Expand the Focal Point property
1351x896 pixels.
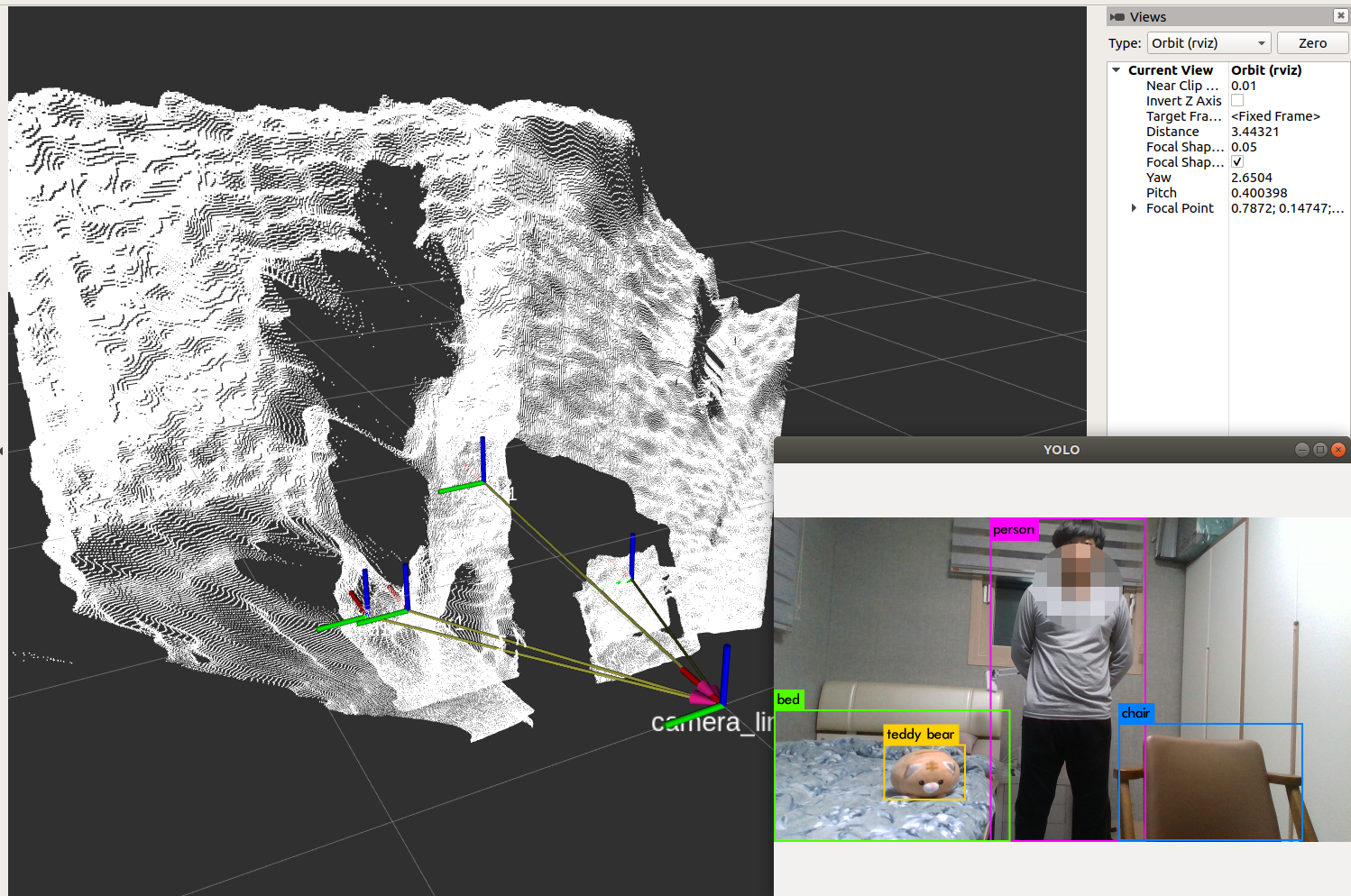point(1135,208)
